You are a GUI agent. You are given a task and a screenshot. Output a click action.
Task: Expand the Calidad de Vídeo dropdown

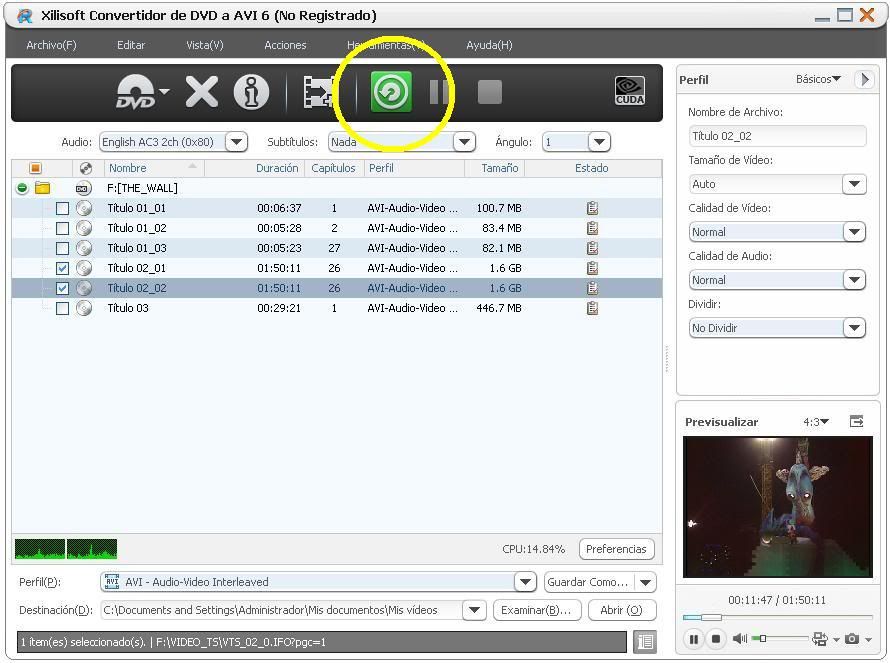coord(853,232)
